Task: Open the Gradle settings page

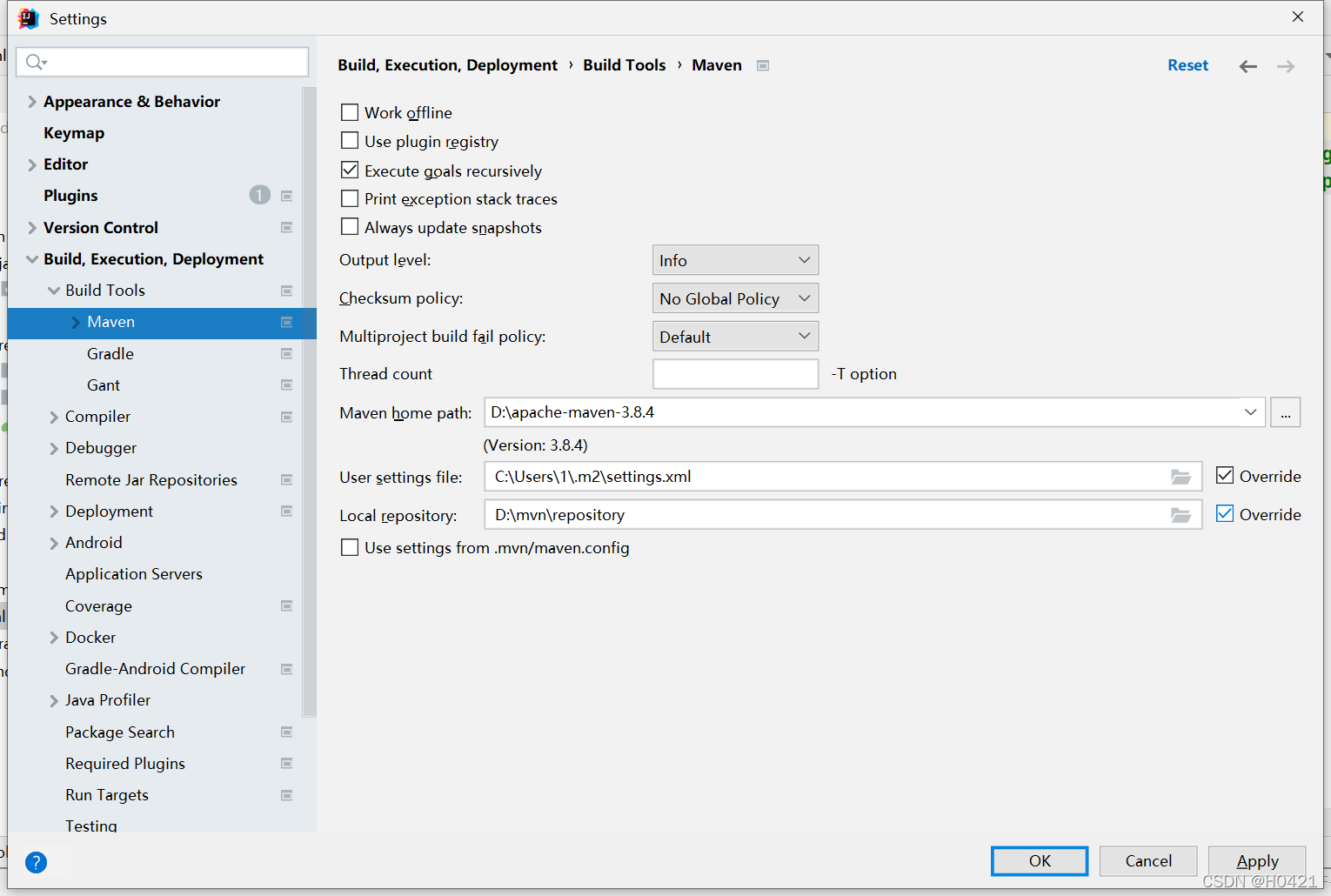Action: (110, 353)
